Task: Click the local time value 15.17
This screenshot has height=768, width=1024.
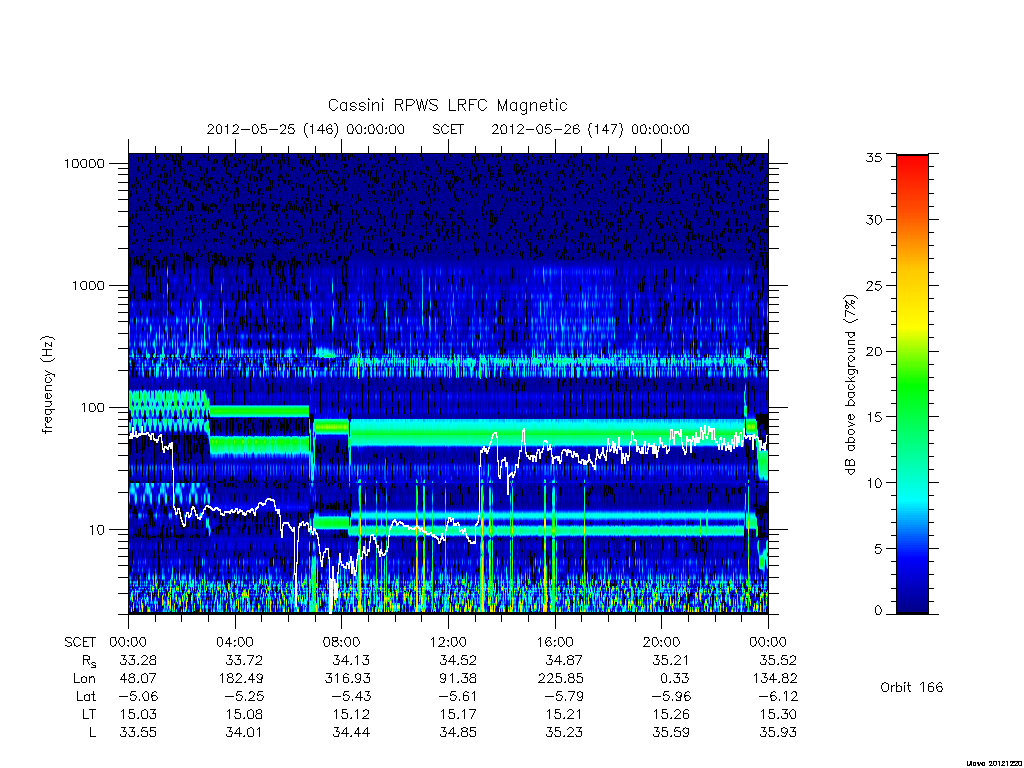Action: click(x=458, y=715)
